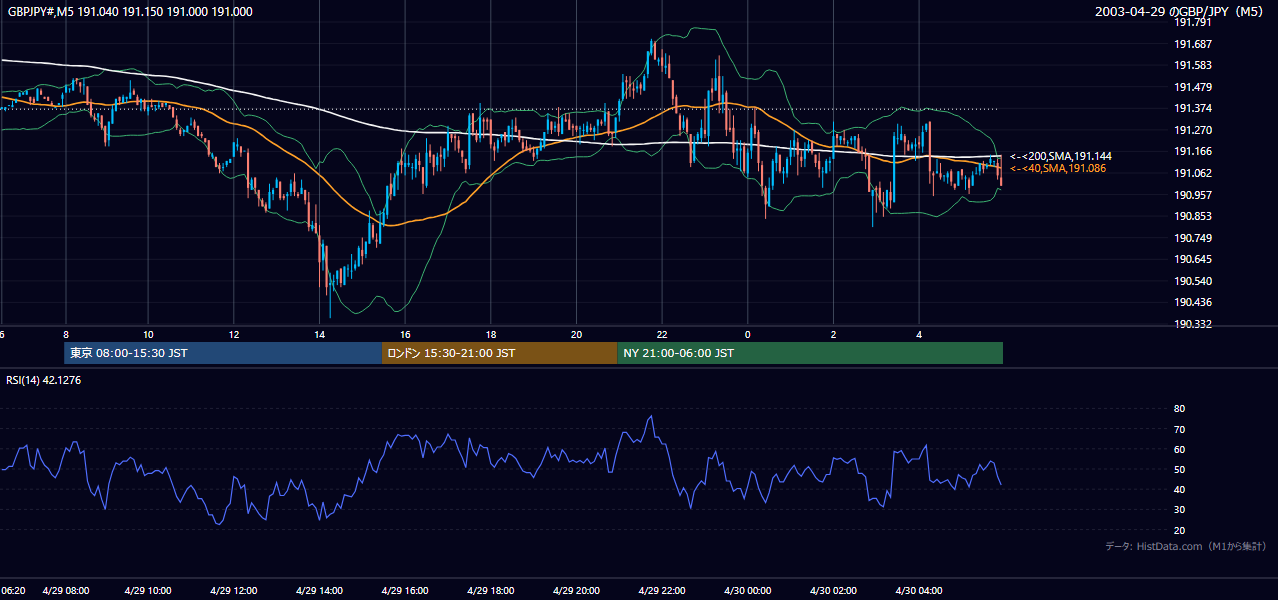
Task: Click the 東京 08:00-15:30 JST session bar
Action: (222, 353)
